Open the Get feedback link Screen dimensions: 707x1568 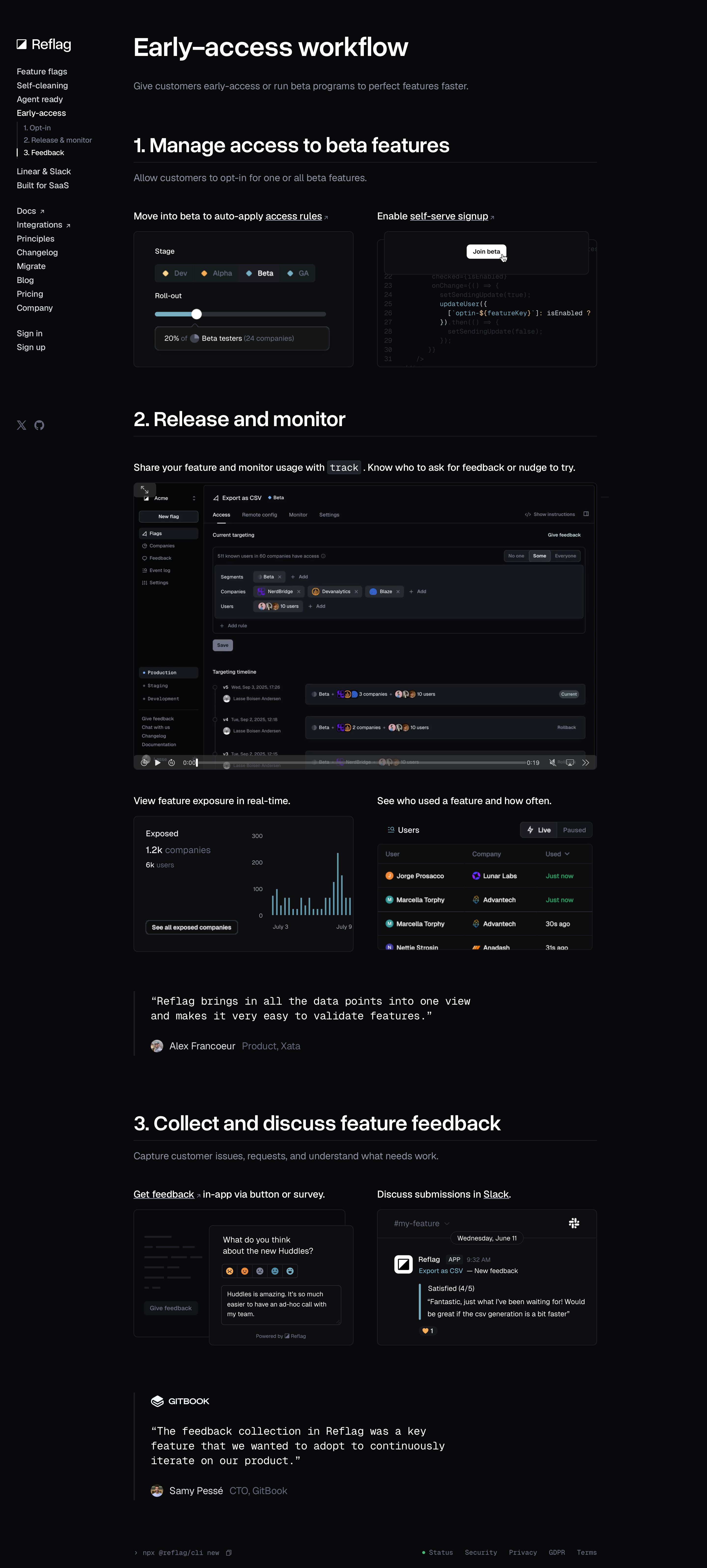pos(164,1194)
